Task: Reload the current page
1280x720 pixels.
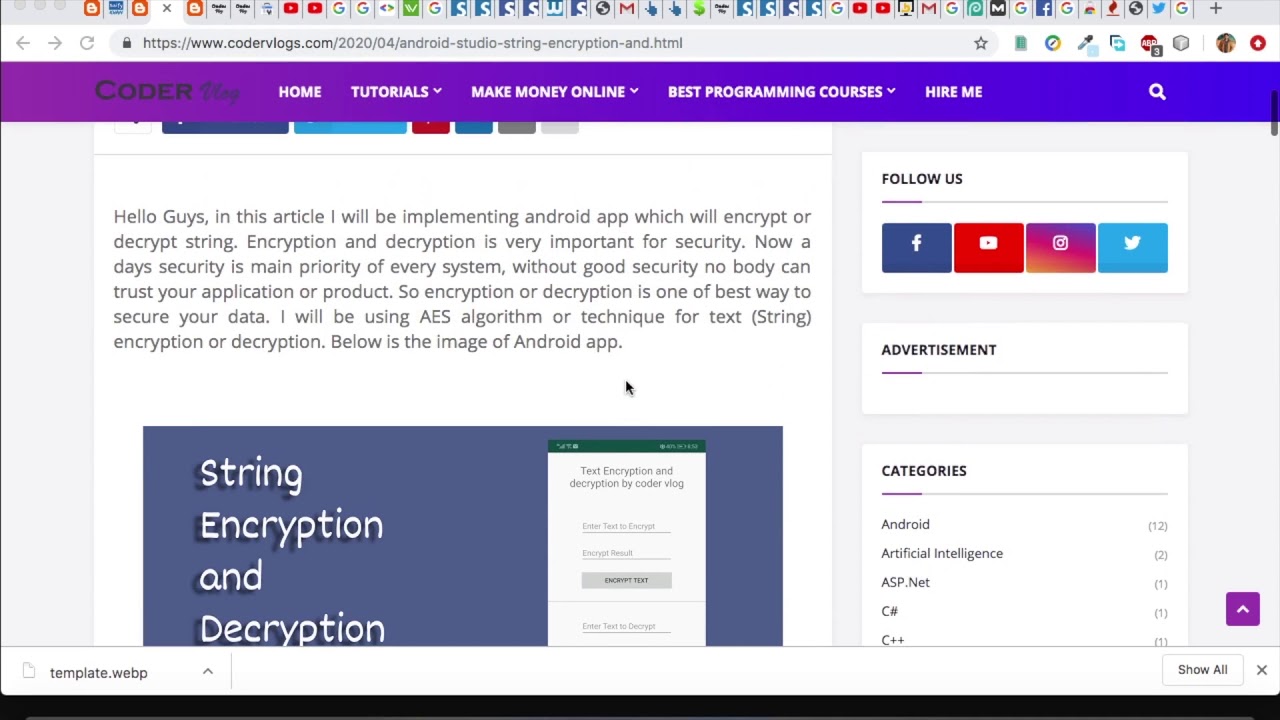Action: [x=87, y=43]
